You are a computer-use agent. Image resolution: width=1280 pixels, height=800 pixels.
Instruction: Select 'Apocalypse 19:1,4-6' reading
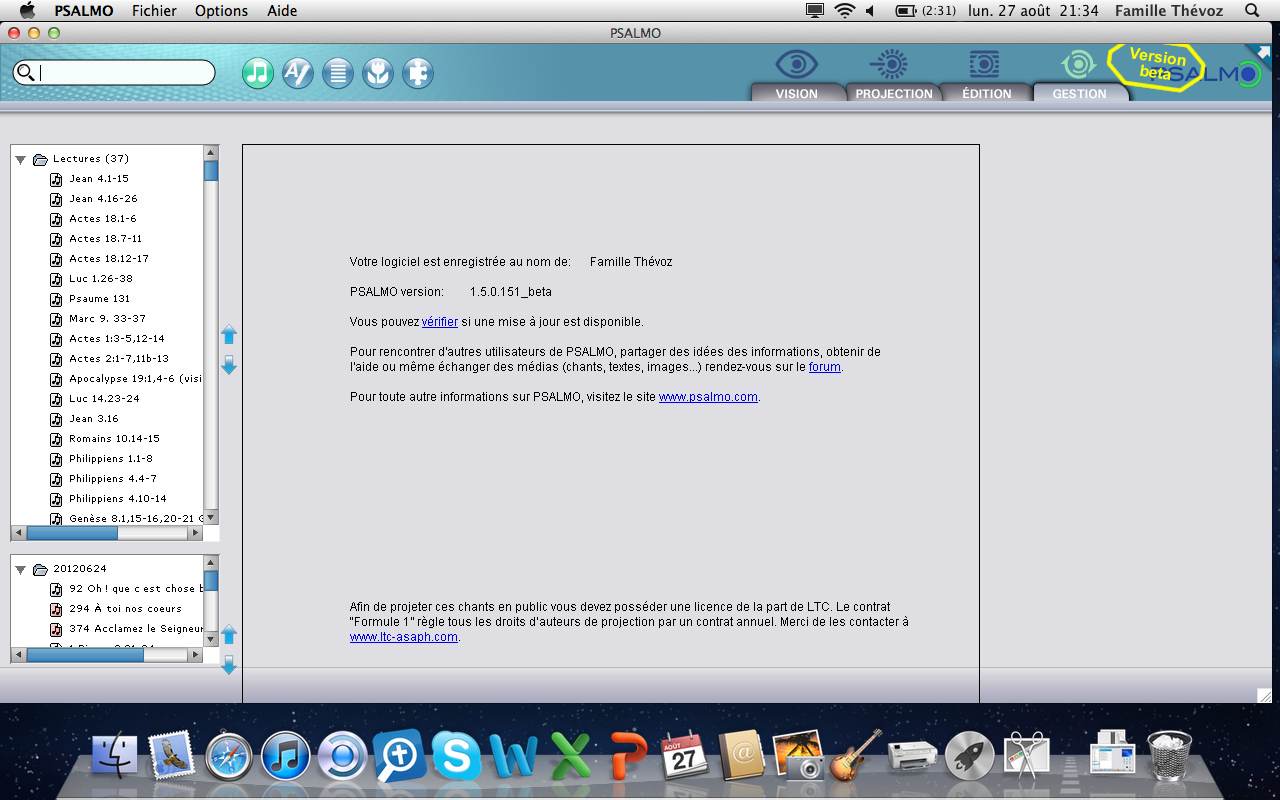click(x=136, y=379)
